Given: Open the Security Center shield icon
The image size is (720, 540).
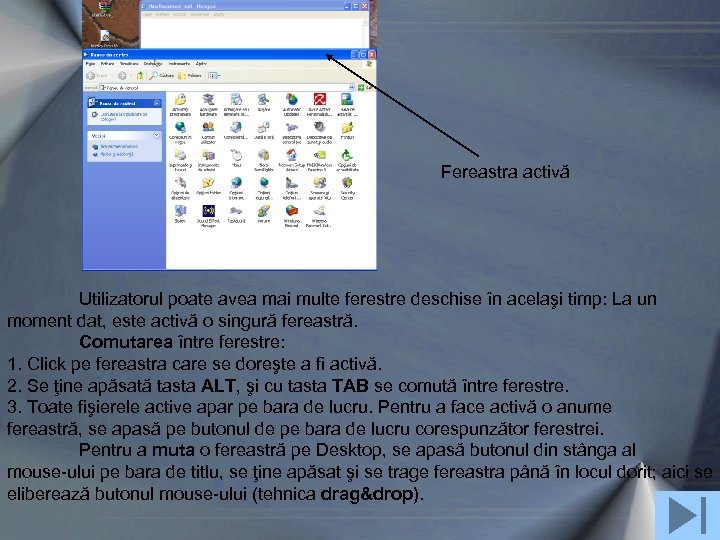Looking at the screenshot, I should click(347, 183).
